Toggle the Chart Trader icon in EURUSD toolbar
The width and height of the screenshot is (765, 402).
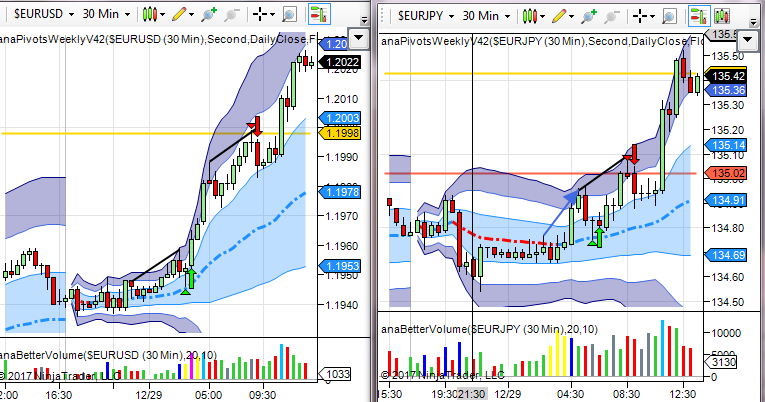pos(319,14)
